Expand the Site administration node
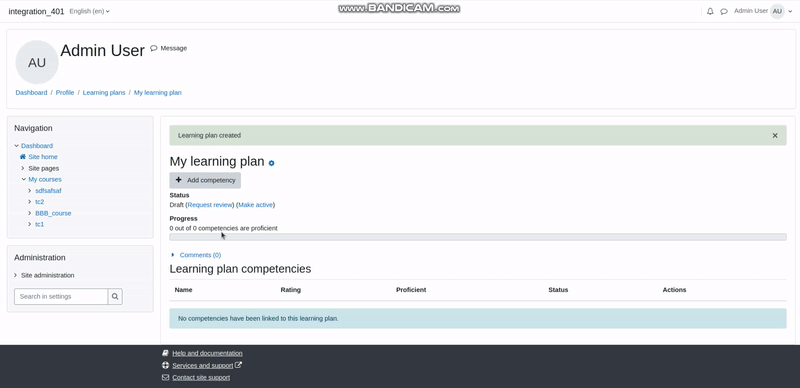The height and width of the screenshot is (388, 800). tap(16, 275)
